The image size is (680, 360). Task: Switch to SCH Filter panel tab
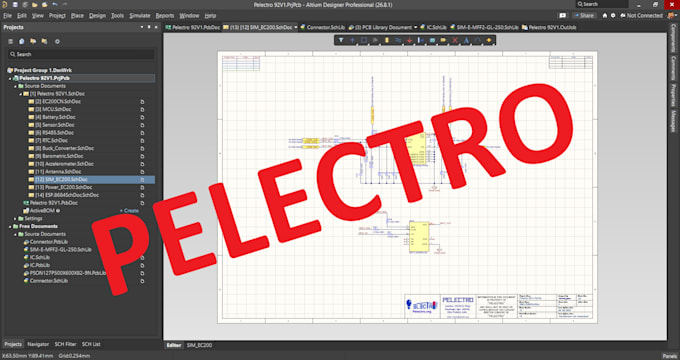[65, 344]
